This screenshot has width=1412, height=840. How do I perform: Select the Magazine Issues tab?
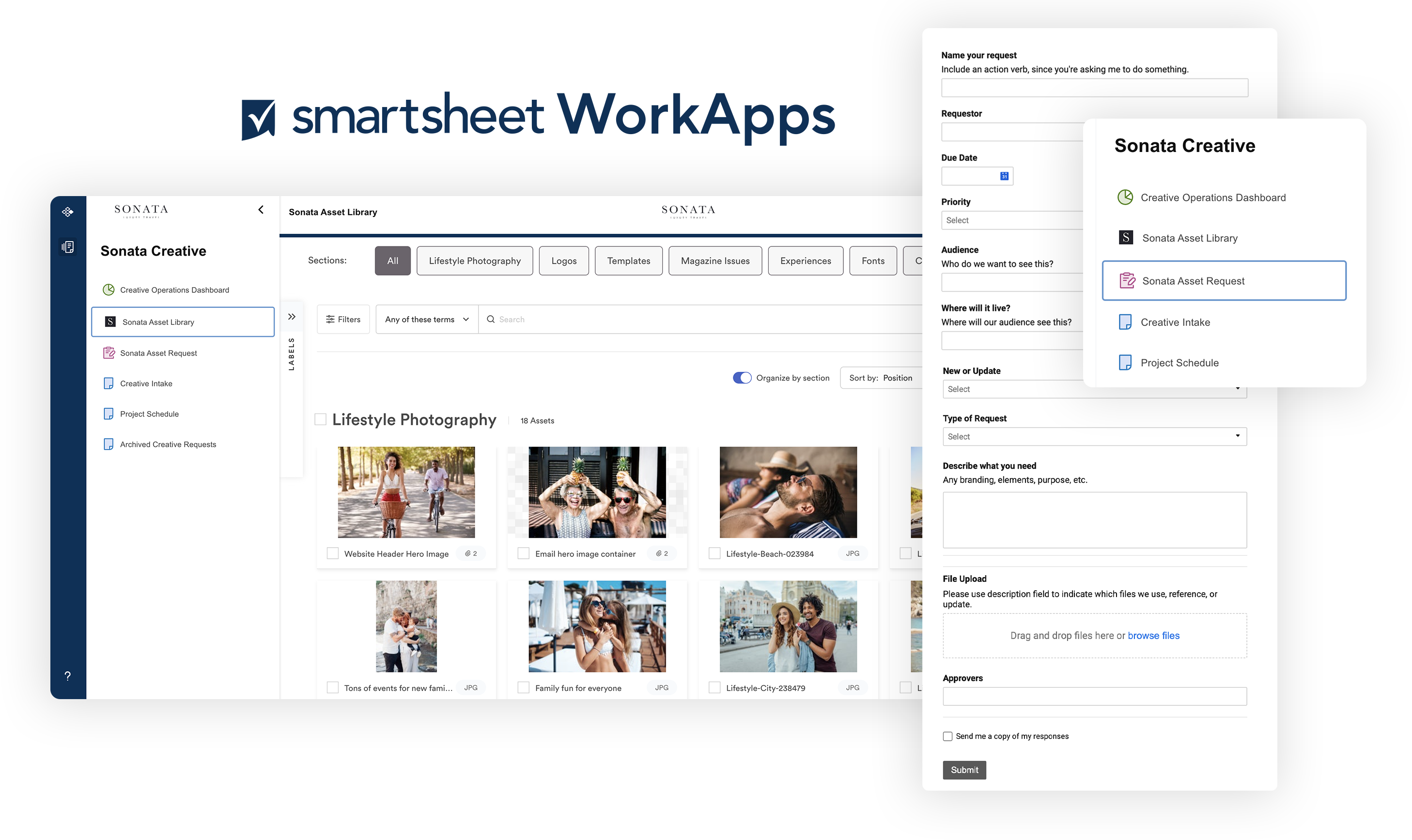715,261
